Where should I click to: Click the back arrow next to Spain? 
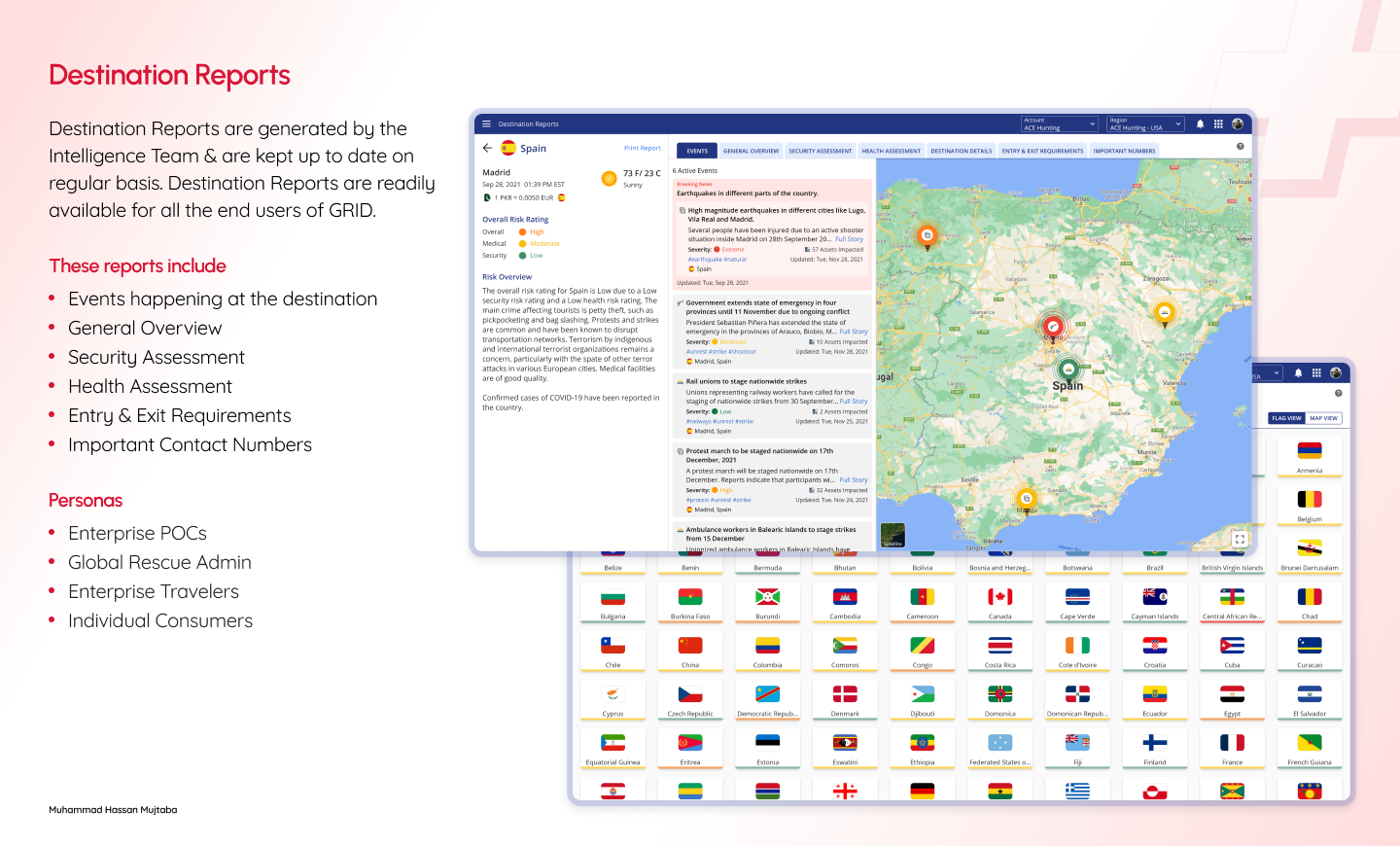click(x=487, y=148)
